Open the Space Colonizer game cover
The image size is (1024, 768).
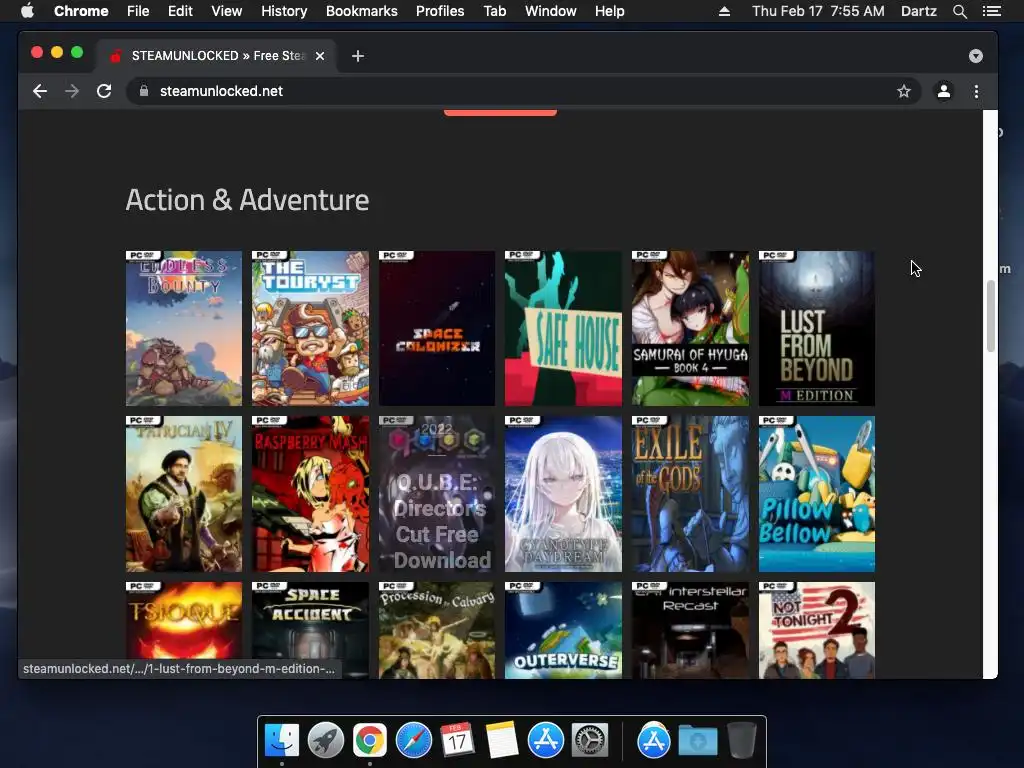click(x=437, y=328)
